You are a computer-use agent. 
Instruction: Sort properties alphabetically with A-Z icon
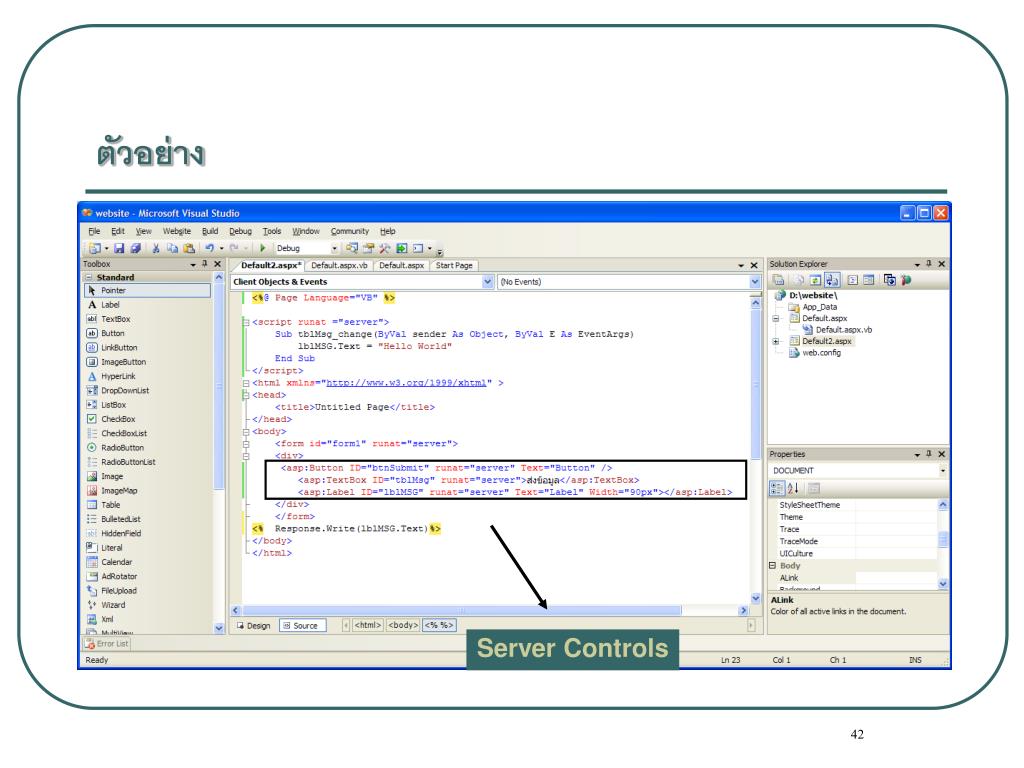793,488
